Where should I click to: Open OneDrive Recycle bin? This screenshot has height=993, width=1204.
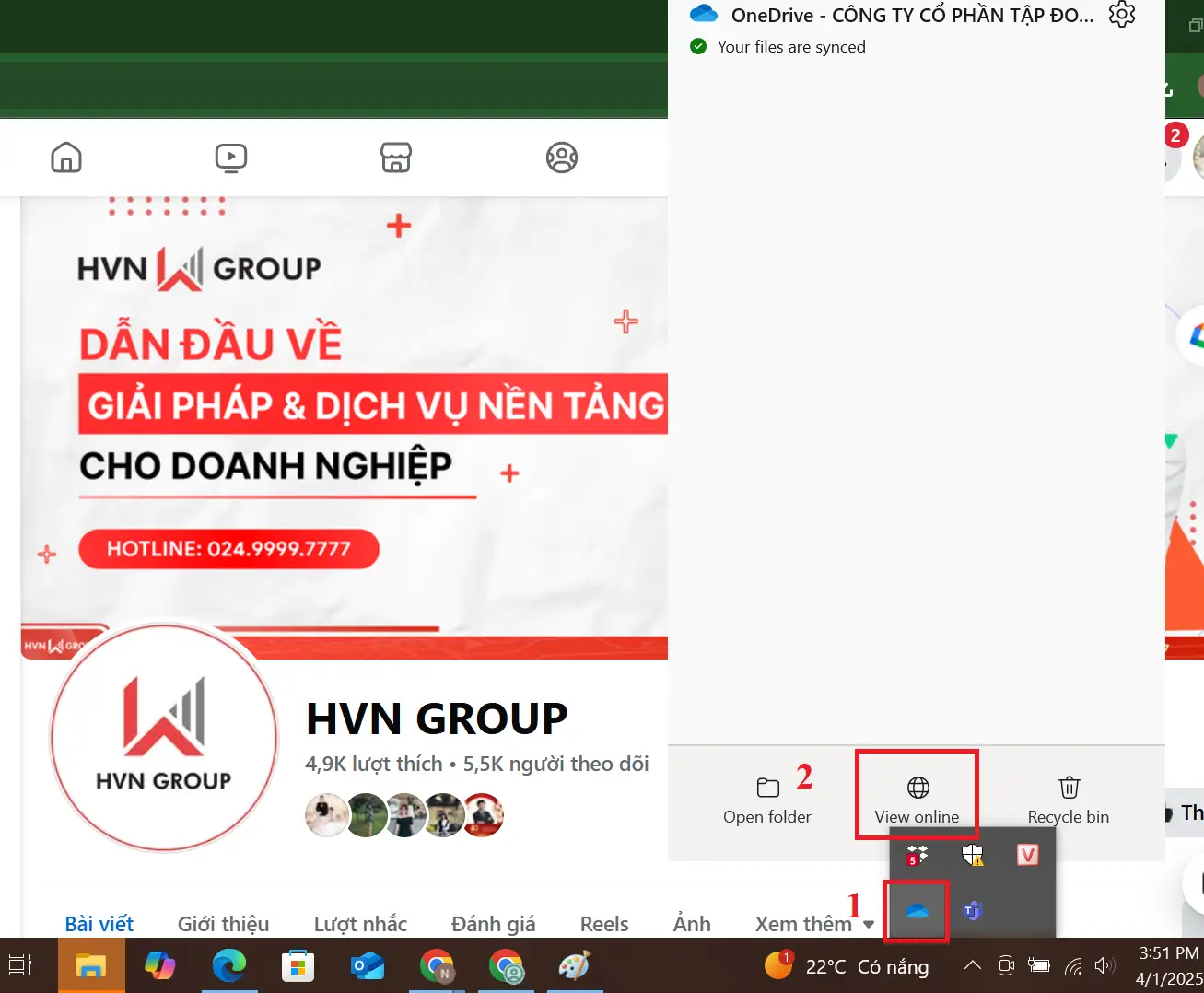point(1068,800)
